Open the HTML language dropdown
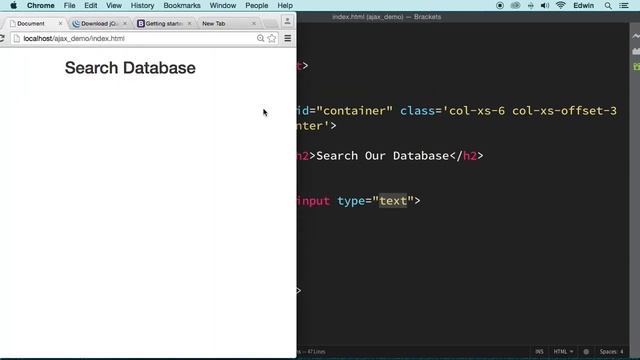This screenshot has width=640, height=360. point(563,351)
